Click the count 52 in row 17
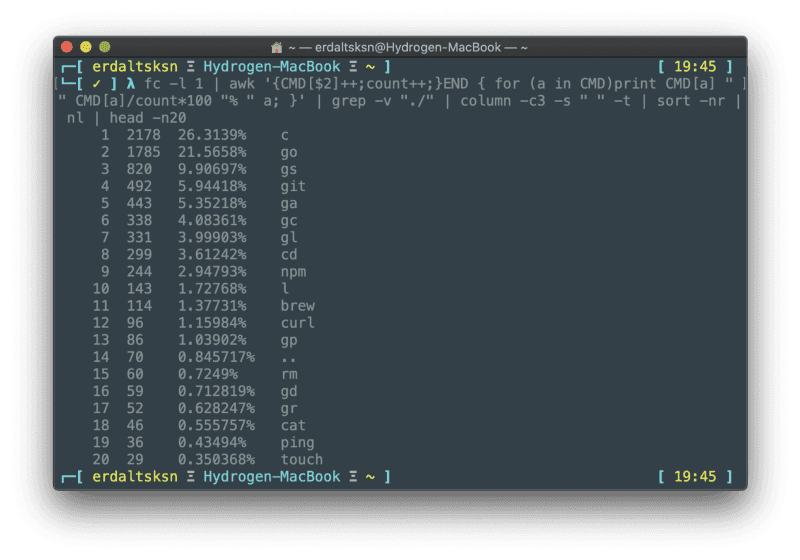800x560 pixels. pos(135,409)
